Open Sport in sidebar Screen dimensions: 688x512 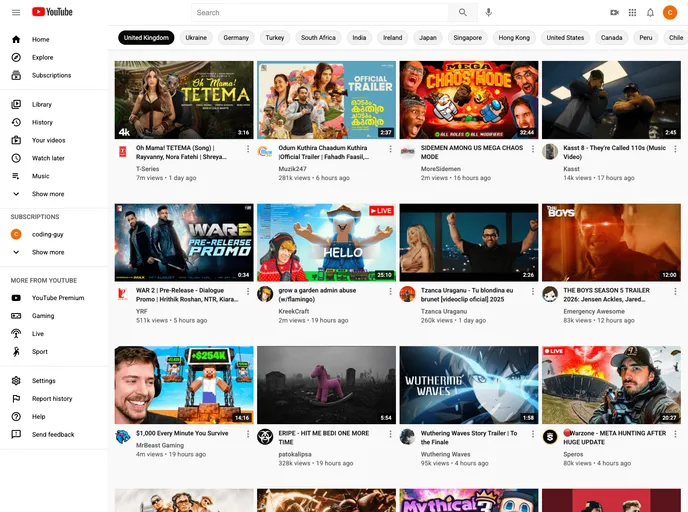pos(54,352)
